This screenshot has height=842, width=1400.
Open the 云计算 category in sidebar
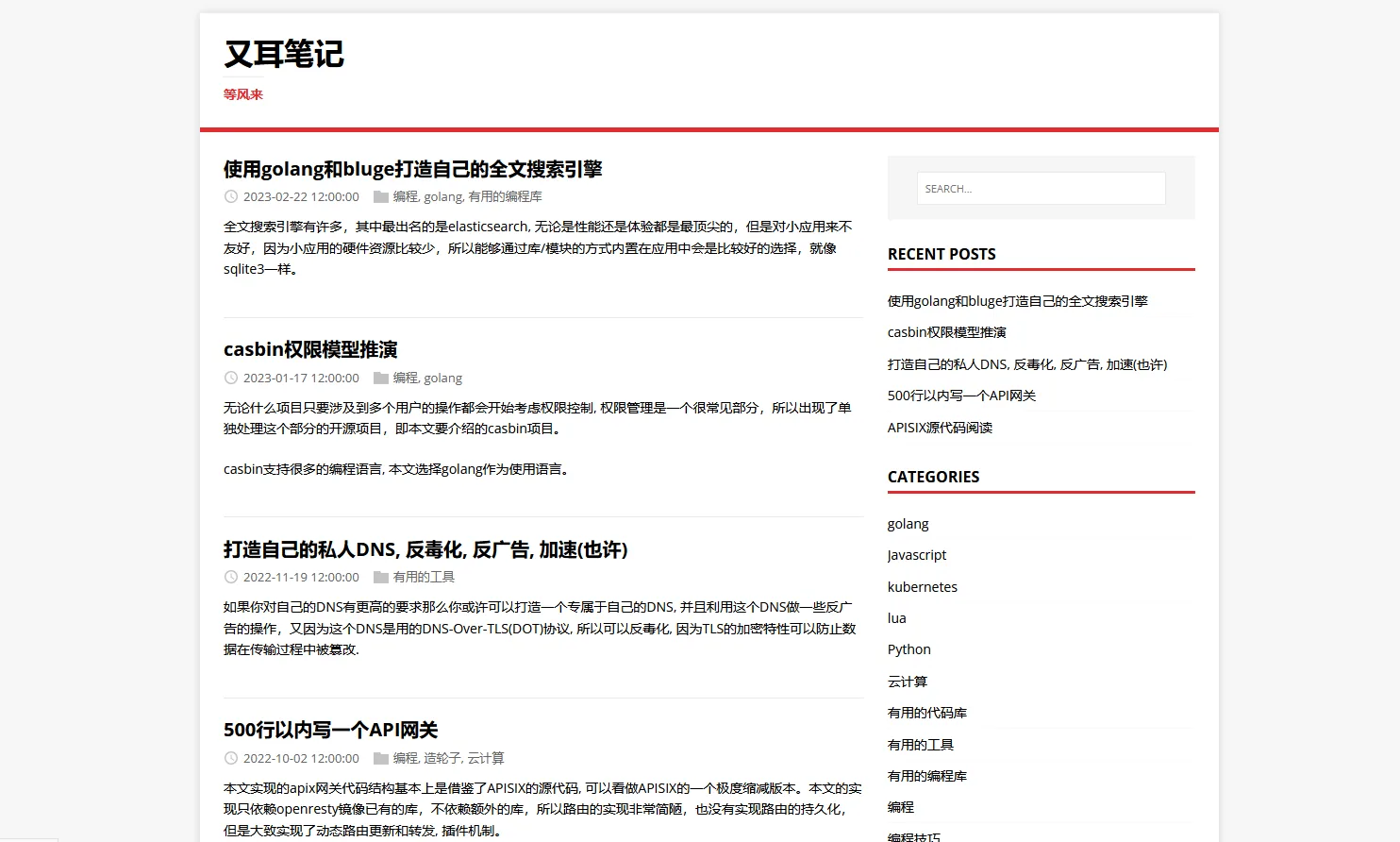(908, 682)
